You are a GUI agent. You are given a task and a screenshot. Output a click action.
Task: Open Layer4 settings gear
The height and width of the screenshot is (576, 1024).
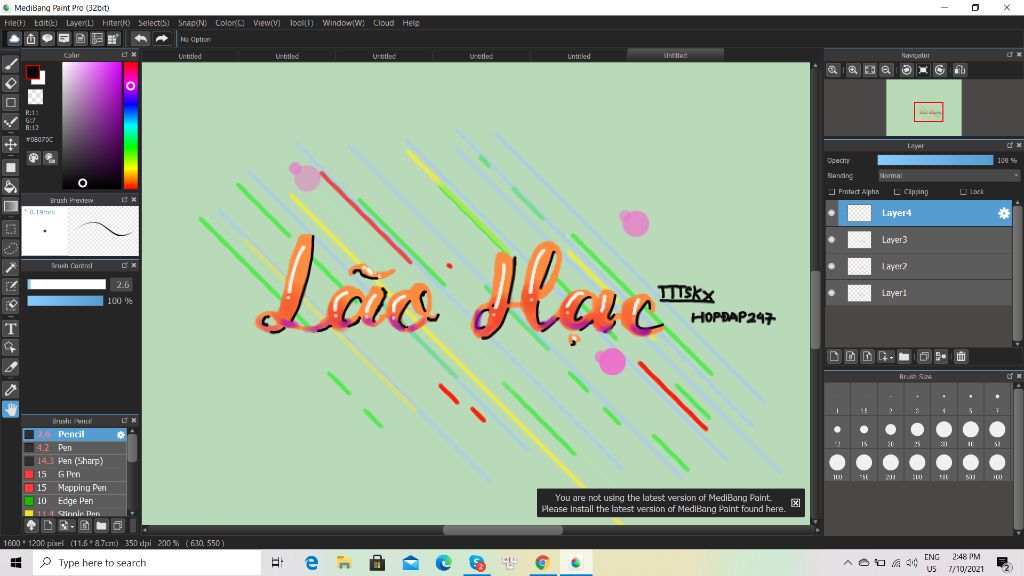point(1004,213)
